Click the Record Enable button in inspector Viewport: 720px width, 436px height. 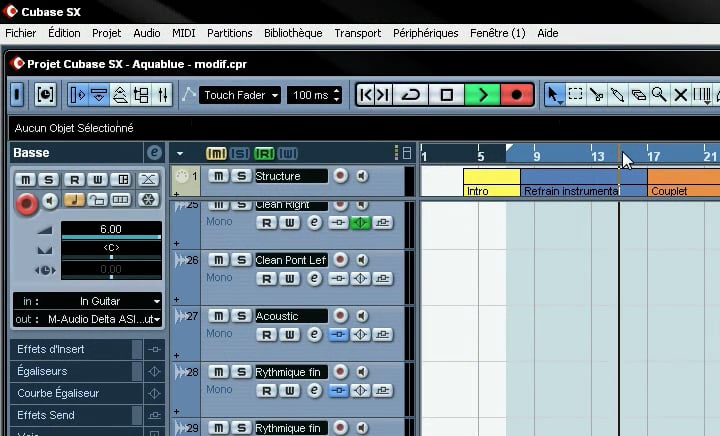[x=27, y=203]
